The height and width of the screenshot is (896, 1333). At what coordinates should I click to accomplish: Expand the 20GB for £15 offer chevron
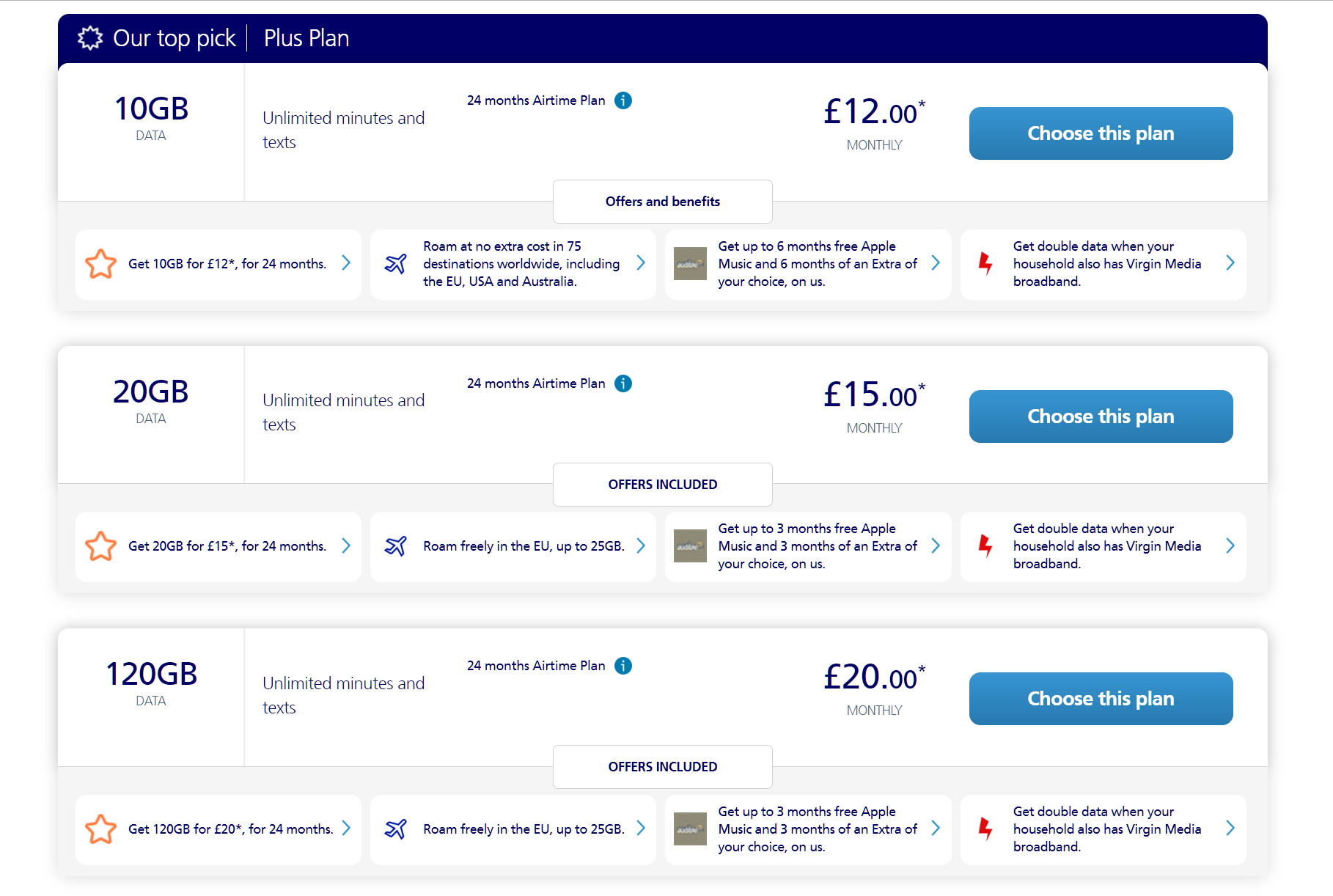pyautogui.click(x=346, y=546)
